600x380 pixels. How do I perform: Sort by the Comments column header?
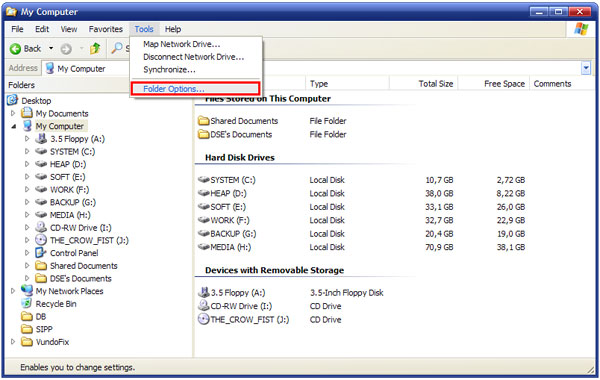[561, 83]
